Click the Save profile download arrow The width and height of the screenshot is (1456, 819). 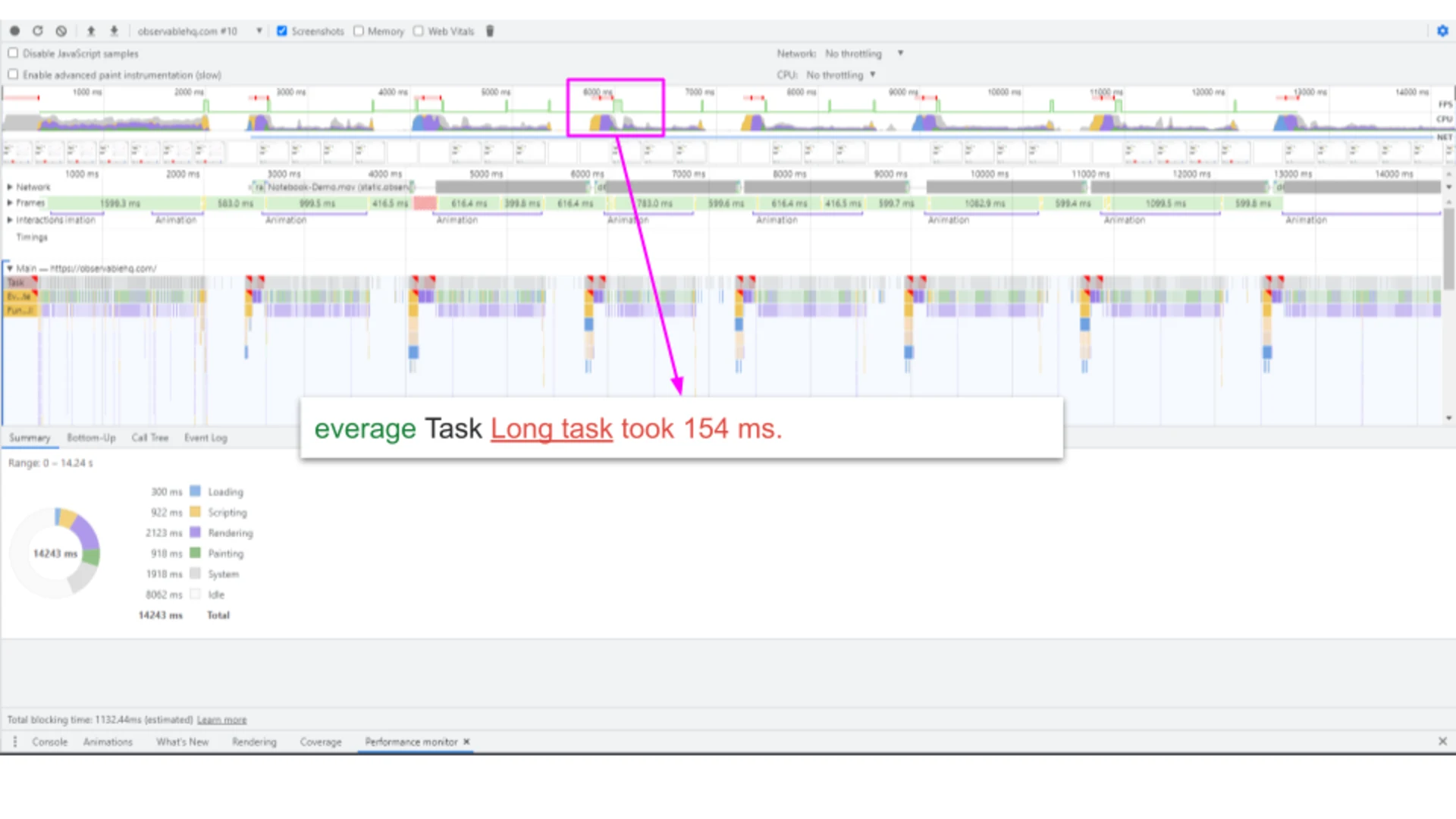(x=114, y=31)
